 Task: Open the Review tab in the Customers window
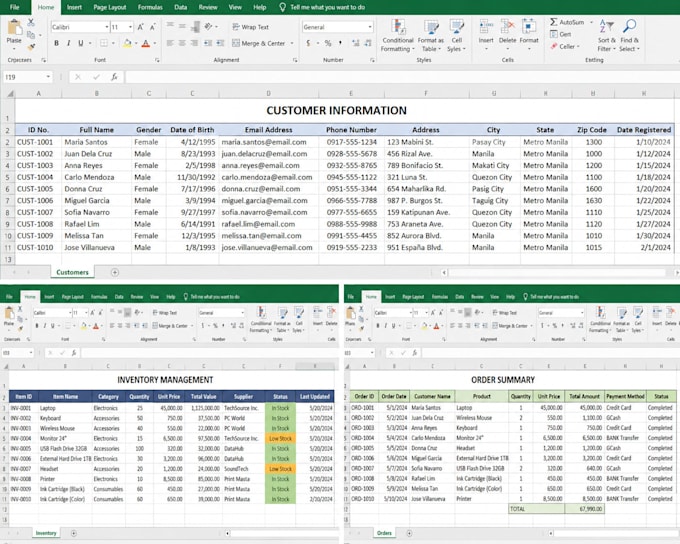pyautogui.click(x=208, y=7)
